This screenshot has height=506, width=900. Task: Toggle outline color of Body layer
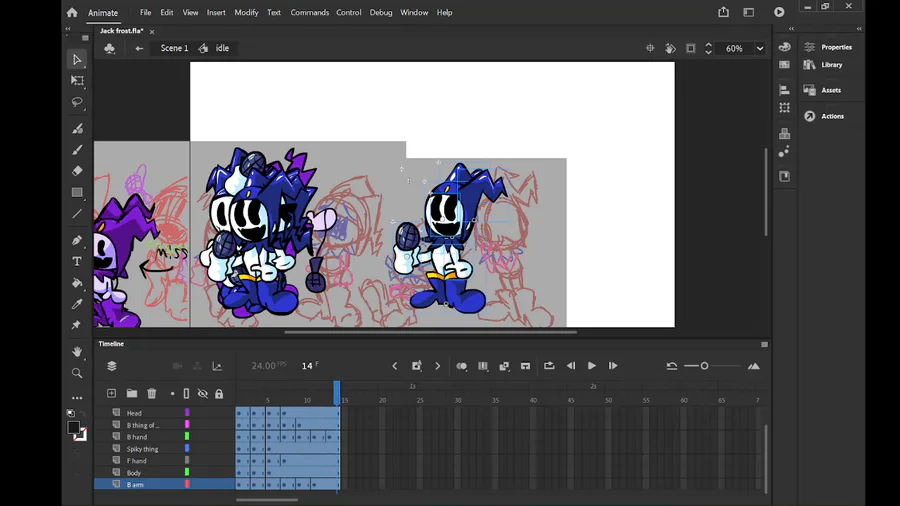187,472
